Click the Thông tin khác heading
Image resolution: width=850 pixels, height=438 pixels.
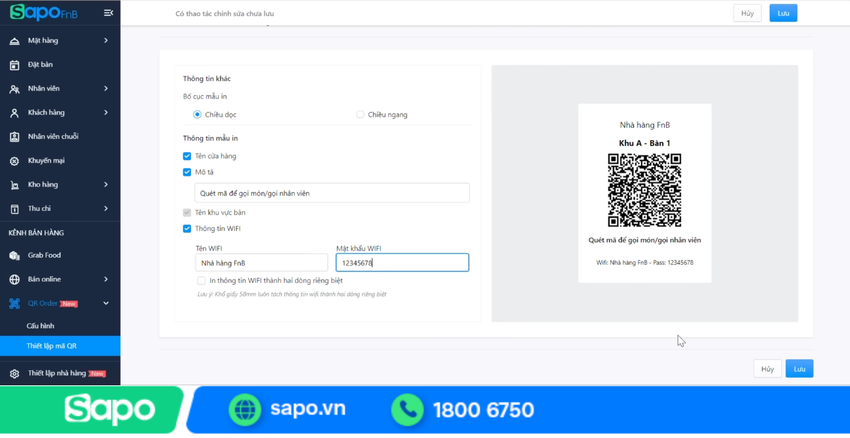207,79
